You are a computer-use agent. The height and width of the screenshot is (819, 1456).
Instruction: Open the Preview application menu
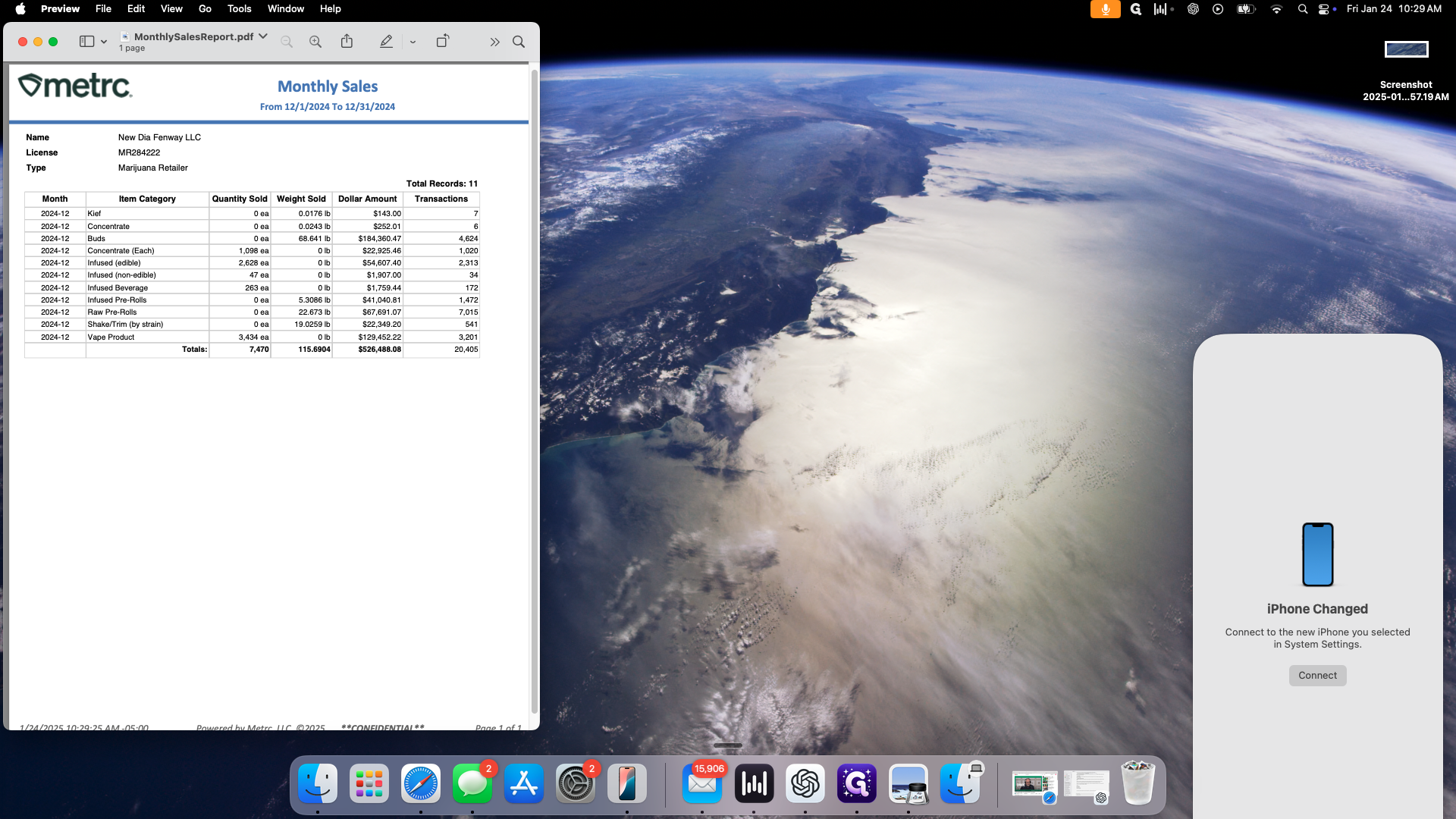60,9
